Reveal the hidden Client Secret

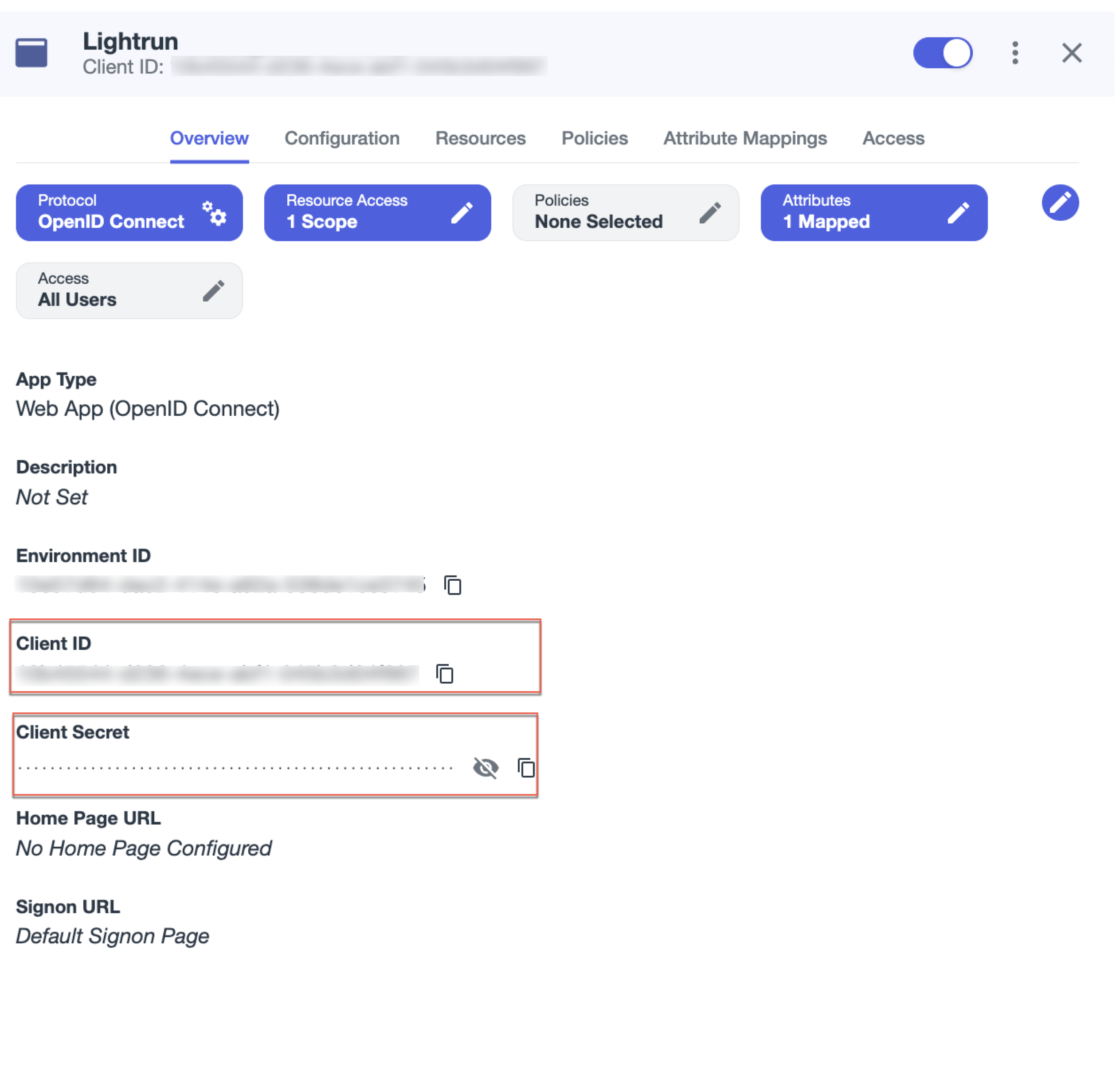[486, 768]
